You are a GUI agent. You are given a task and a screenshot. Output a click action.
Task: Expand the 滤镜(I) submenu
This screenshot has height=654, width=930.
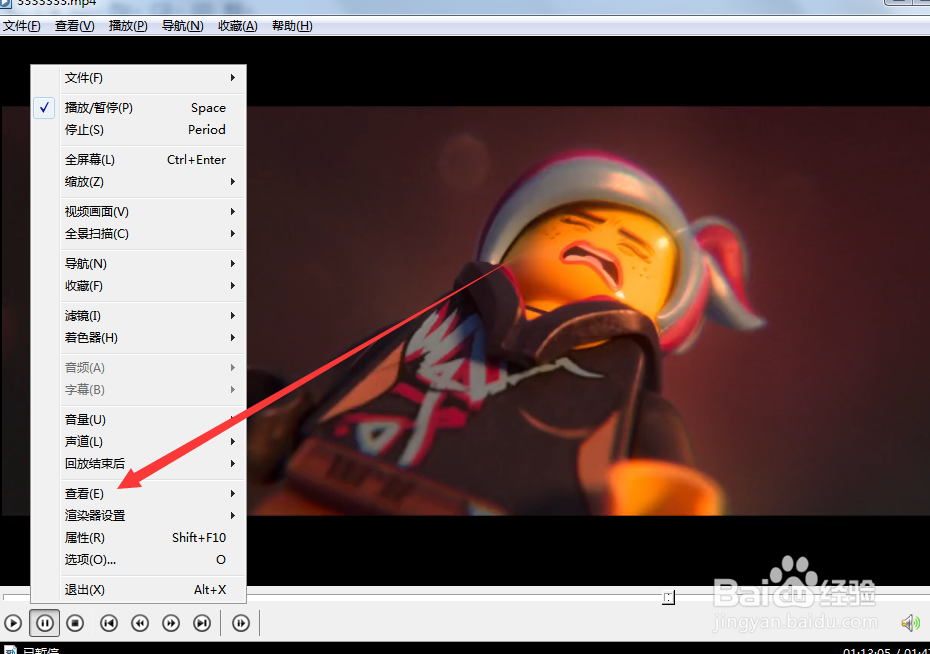point(139,316)
